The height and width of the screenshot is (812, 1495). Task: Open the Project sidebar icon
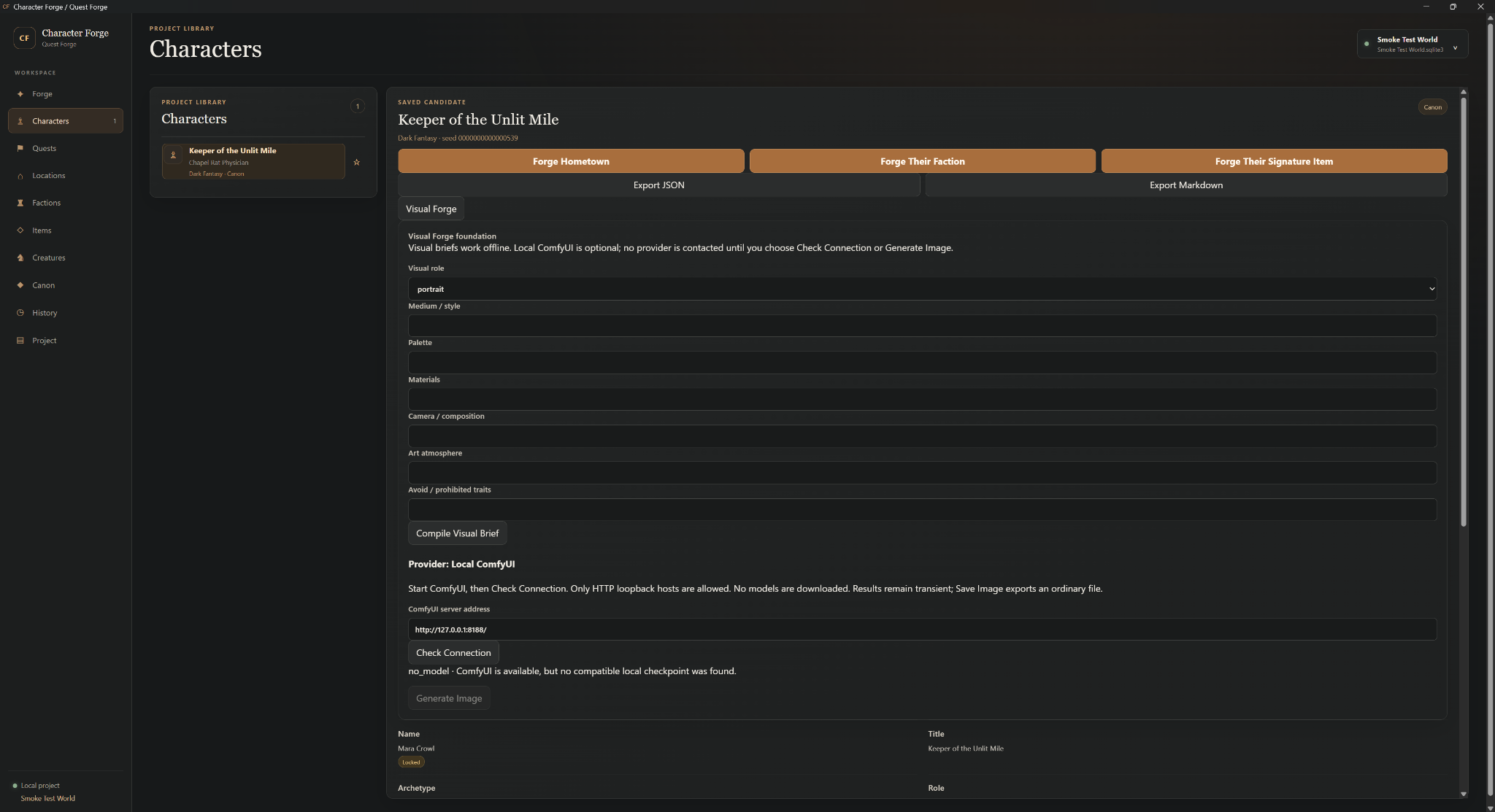click(x=20, y=340)
